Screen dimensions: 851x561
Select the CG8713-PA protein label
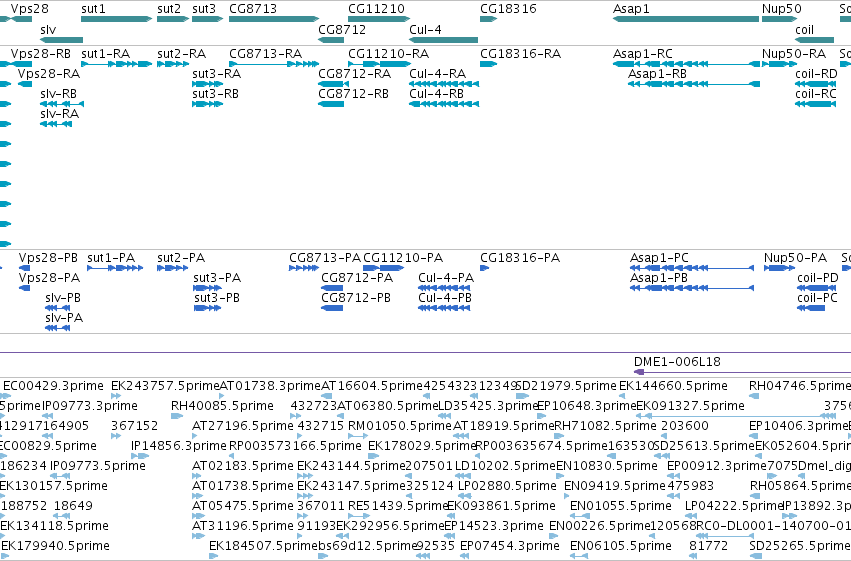point(325,258)
